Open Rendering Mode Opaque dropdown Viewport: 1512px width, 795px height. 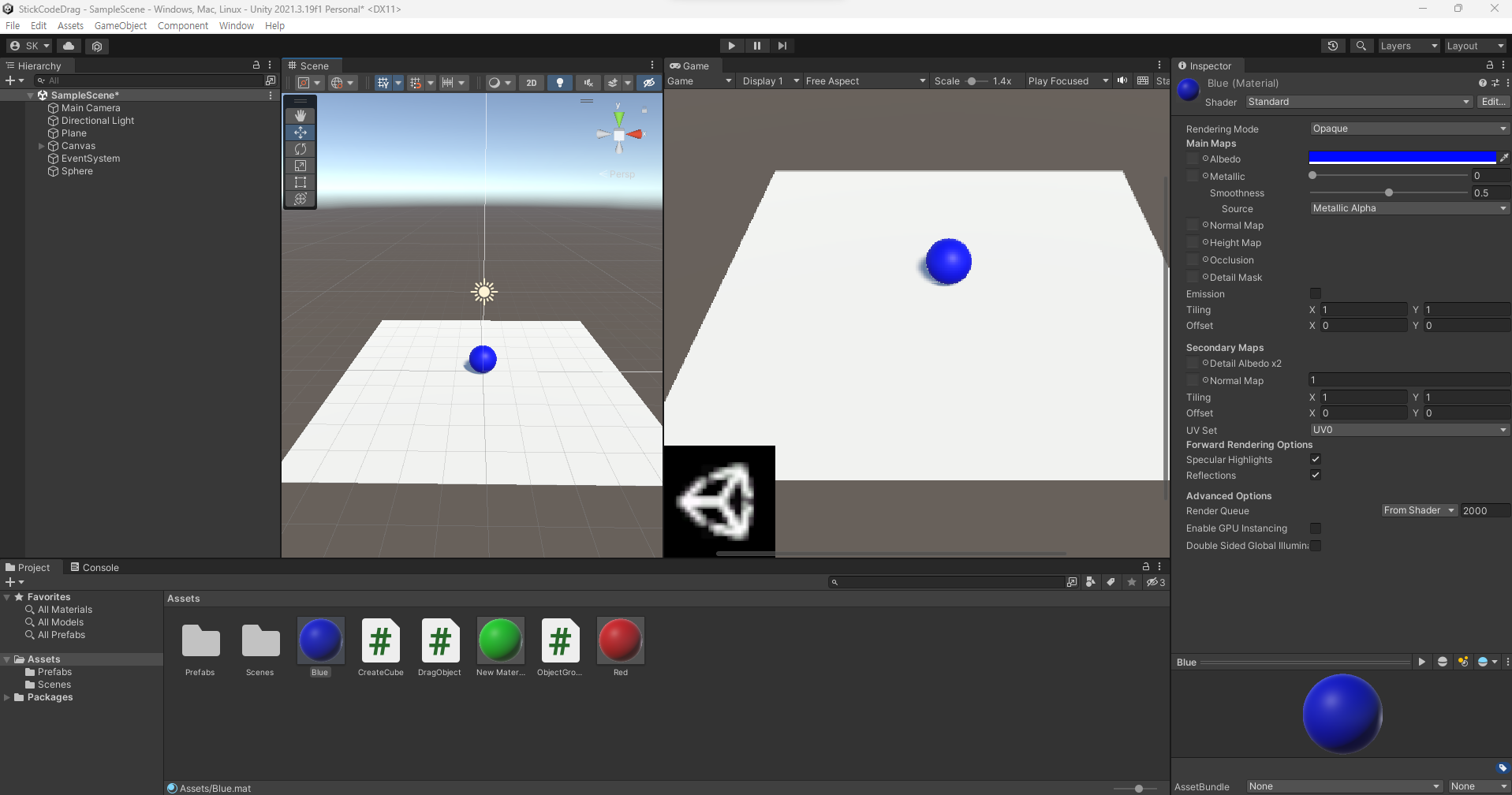pyautogui.click(x=1409, y=129)
